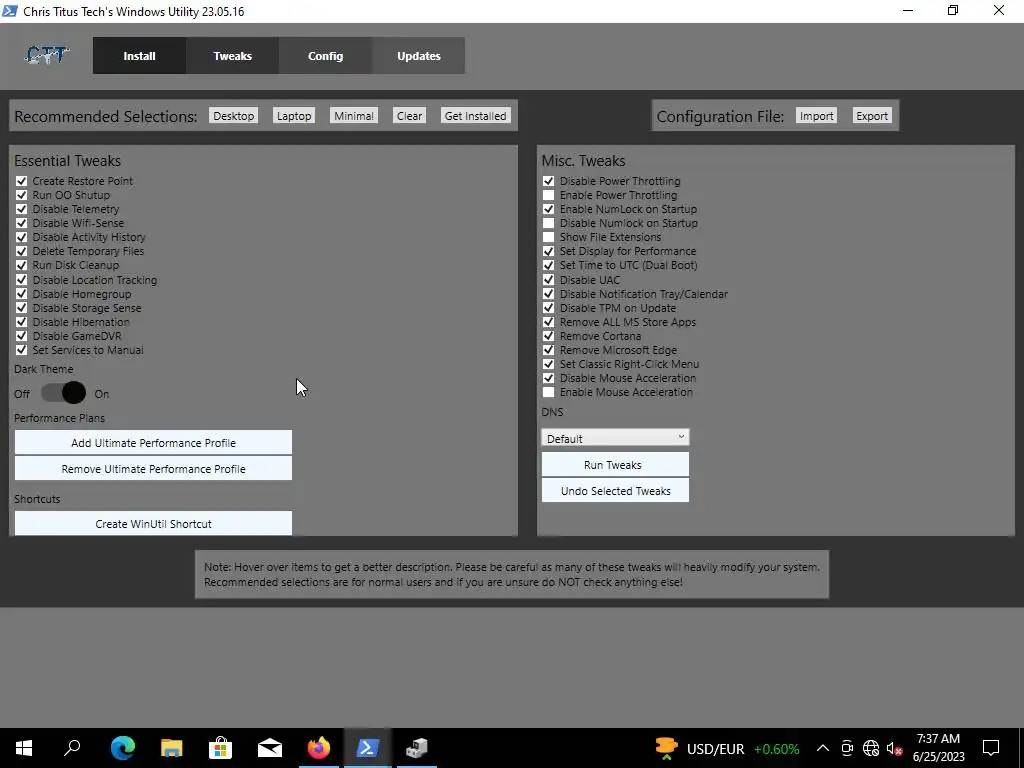The height and width of the screenshot is (768, 1024).
Task: Open Microsoft Store from taskbar
Action: pyautogui.click(x=221, y=748)
